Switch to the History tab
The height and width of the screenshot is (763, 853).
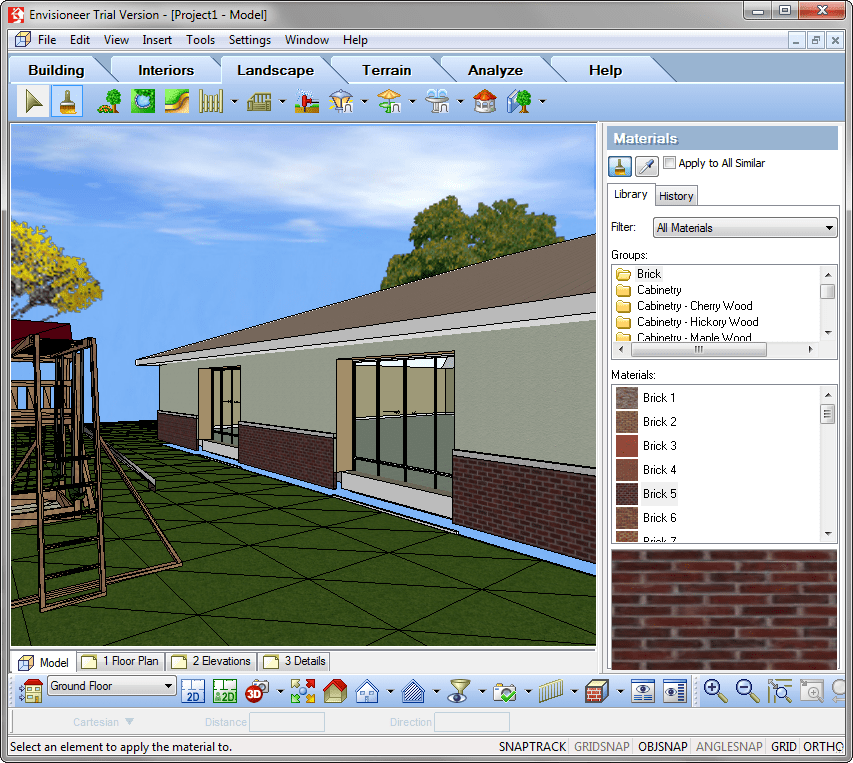point(676,196)
